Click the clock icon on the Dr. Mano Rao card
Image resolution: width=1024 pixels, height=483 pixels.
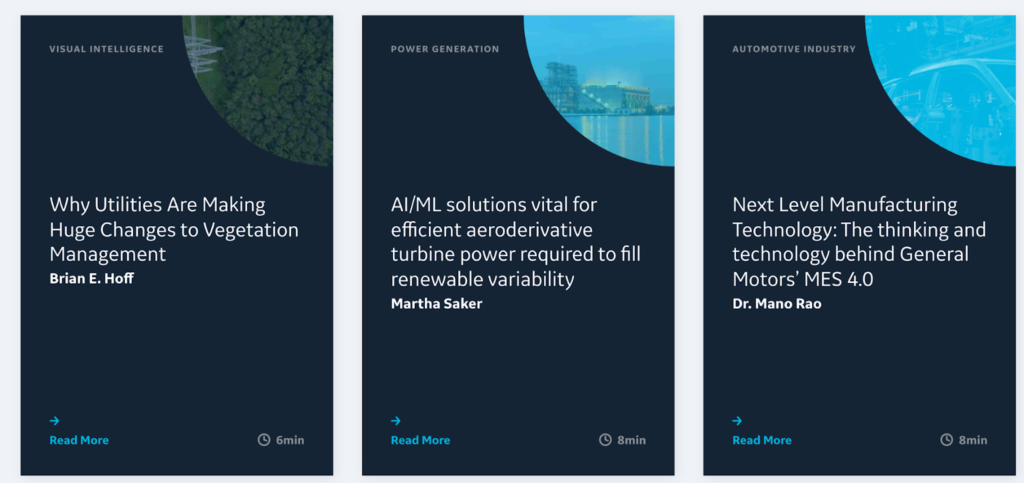pyautogui.click(x=946, y=440)
